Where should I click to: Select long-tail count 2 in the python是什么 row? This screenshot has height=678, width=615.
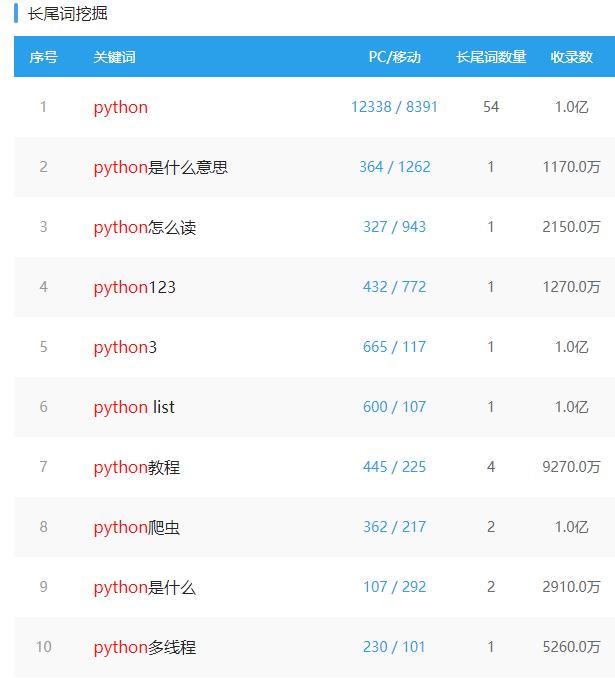[x=491, y=587]
